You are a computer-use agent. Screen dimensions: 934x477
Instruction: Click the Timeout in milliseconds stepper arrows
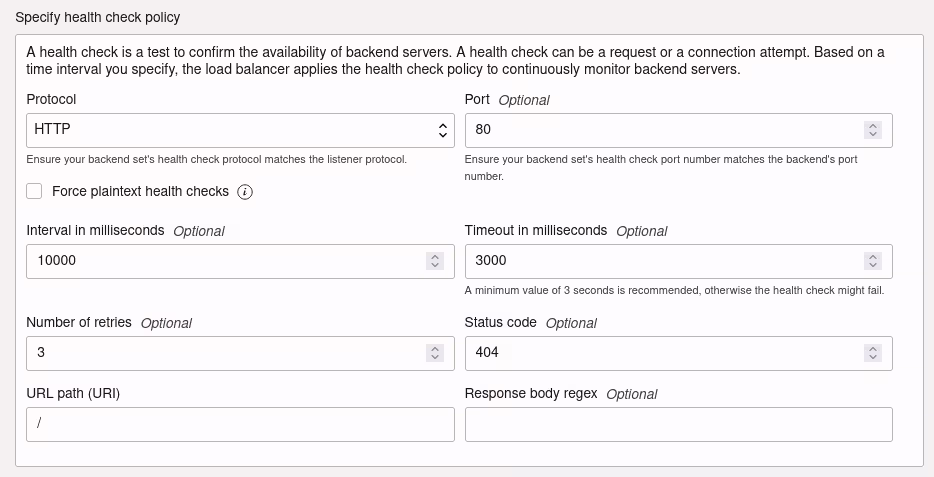(873, 261)
